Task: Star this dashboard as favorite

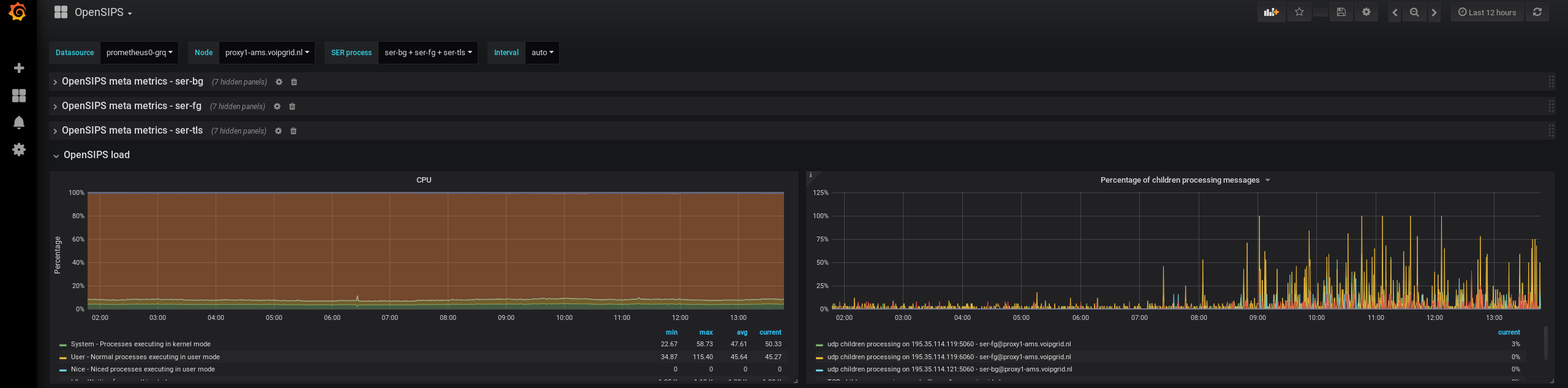Action: tap(1299, 12)
